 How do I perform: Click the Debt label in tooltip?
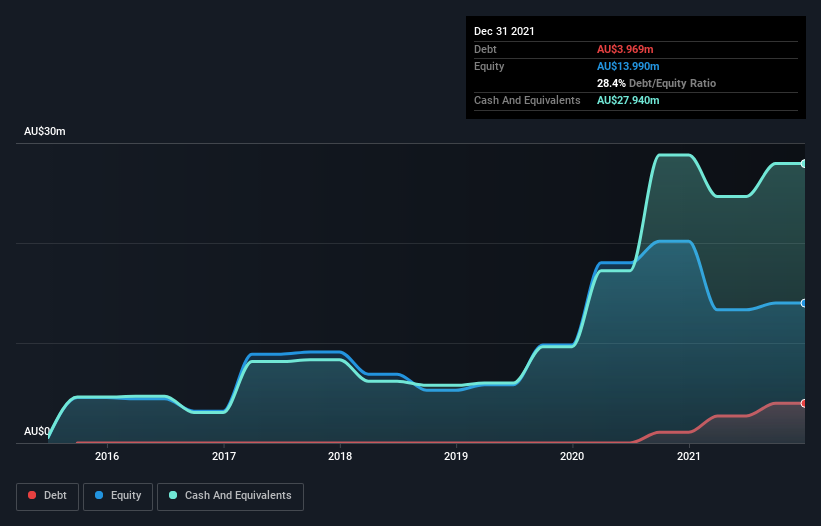pyautogui.click(x=485, y=49)
